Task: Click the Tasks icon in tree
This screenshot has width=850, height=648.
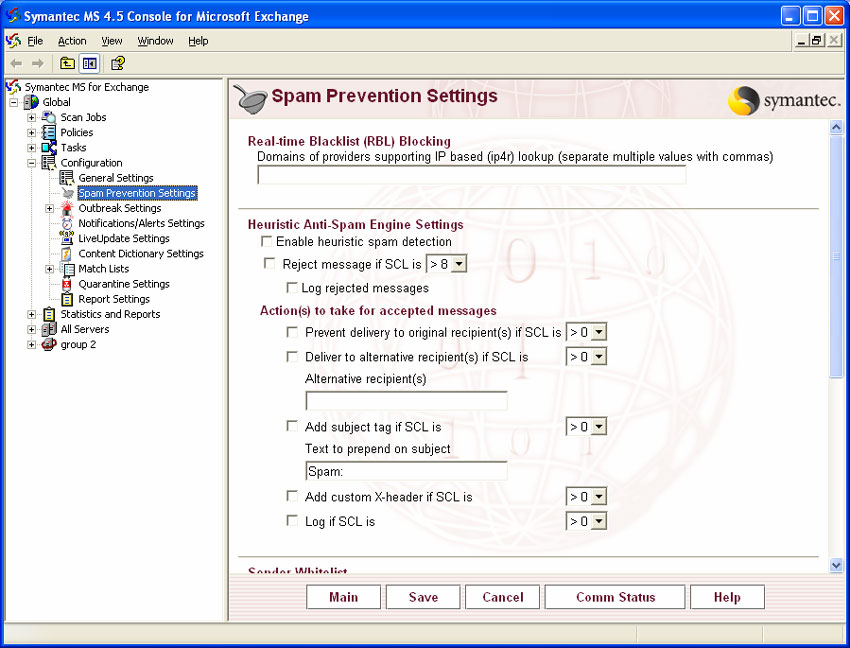Action: 49,147
